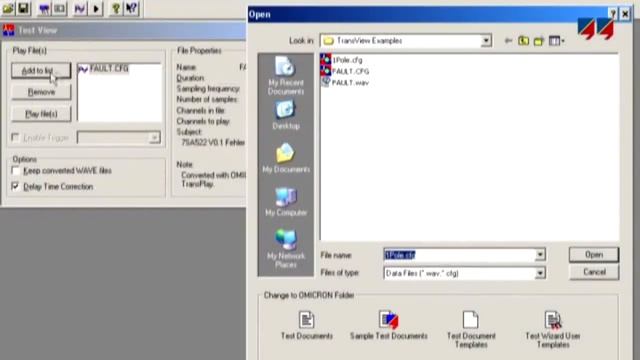Viewport: 640px width, 360px height.
Task: Go to My Recent Documents place
Action: pyautogui.click(x=286, y=76)
